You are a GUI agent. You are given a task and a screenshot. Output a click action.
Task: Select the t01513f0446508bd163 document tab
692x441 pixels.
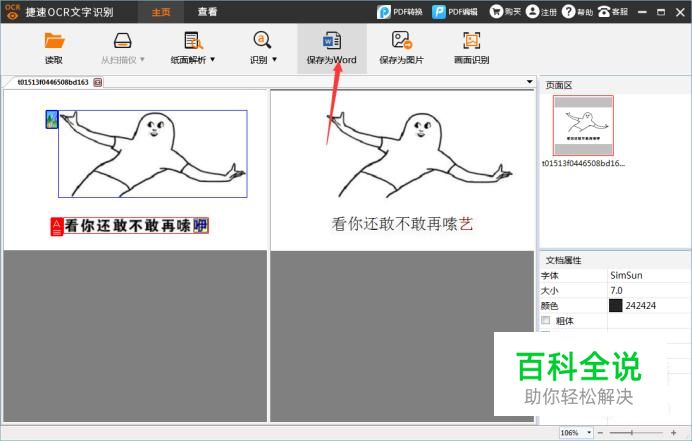53,82
